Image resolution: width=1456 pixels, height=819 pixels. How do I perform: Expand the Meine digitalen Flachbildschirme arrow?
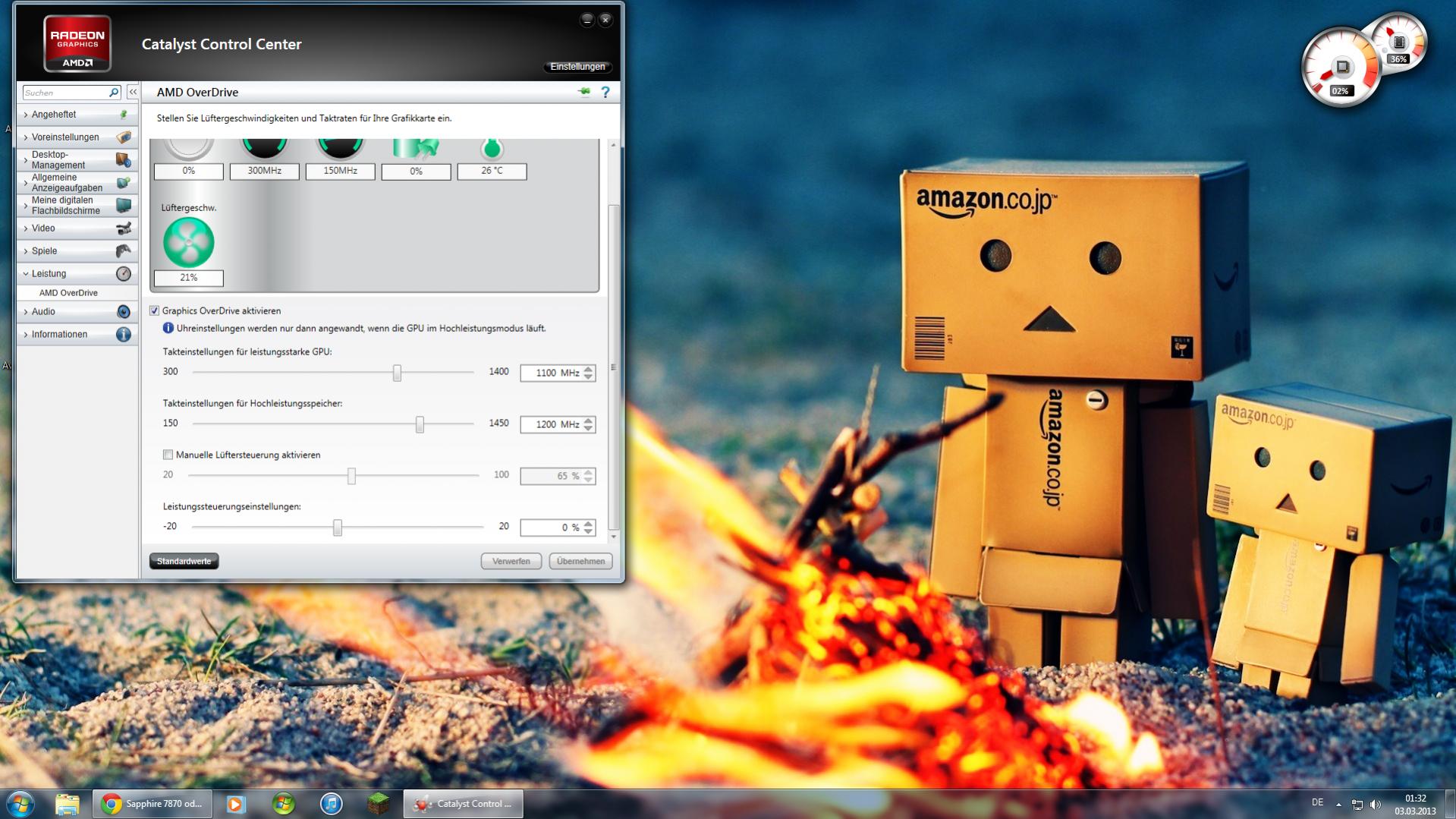coord(26,206)
